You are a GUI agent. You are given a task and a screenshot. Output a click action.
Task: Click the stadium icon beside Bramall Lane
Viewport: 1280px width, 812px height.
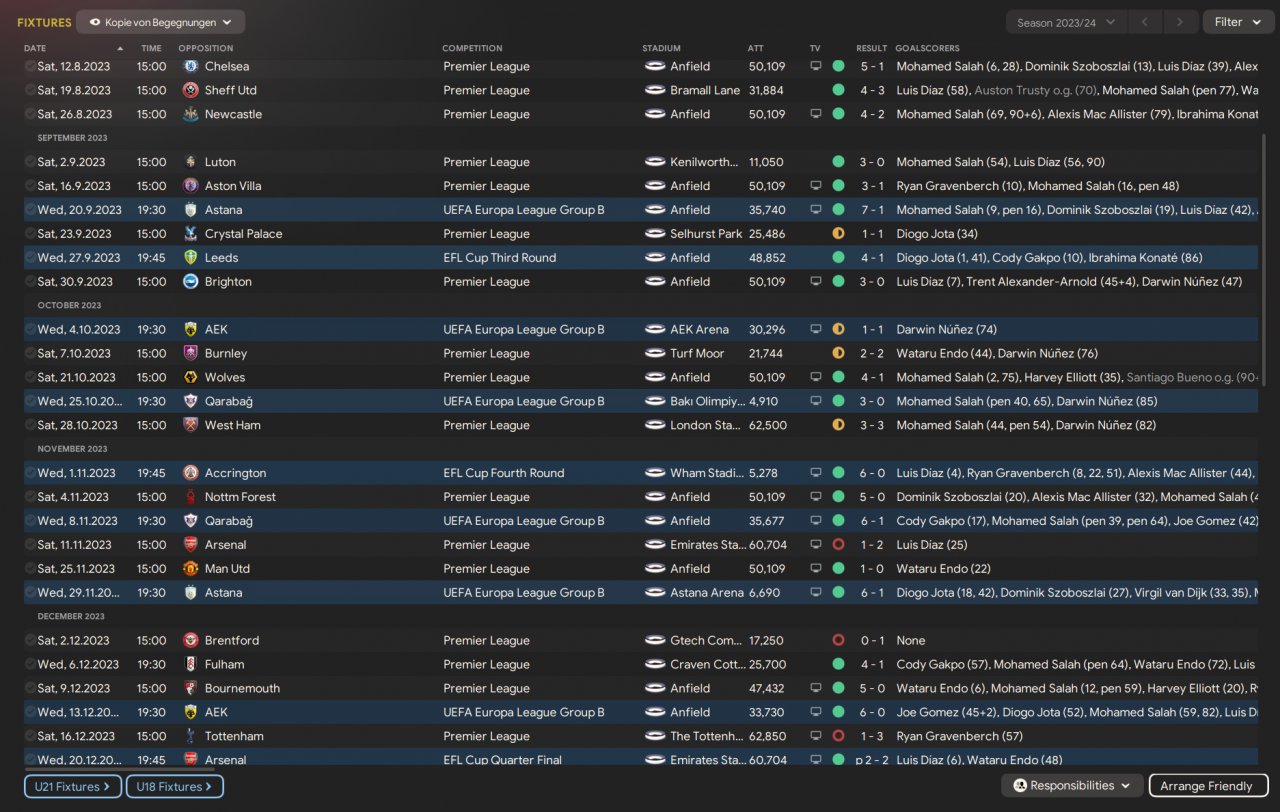(x=655, y=90)
